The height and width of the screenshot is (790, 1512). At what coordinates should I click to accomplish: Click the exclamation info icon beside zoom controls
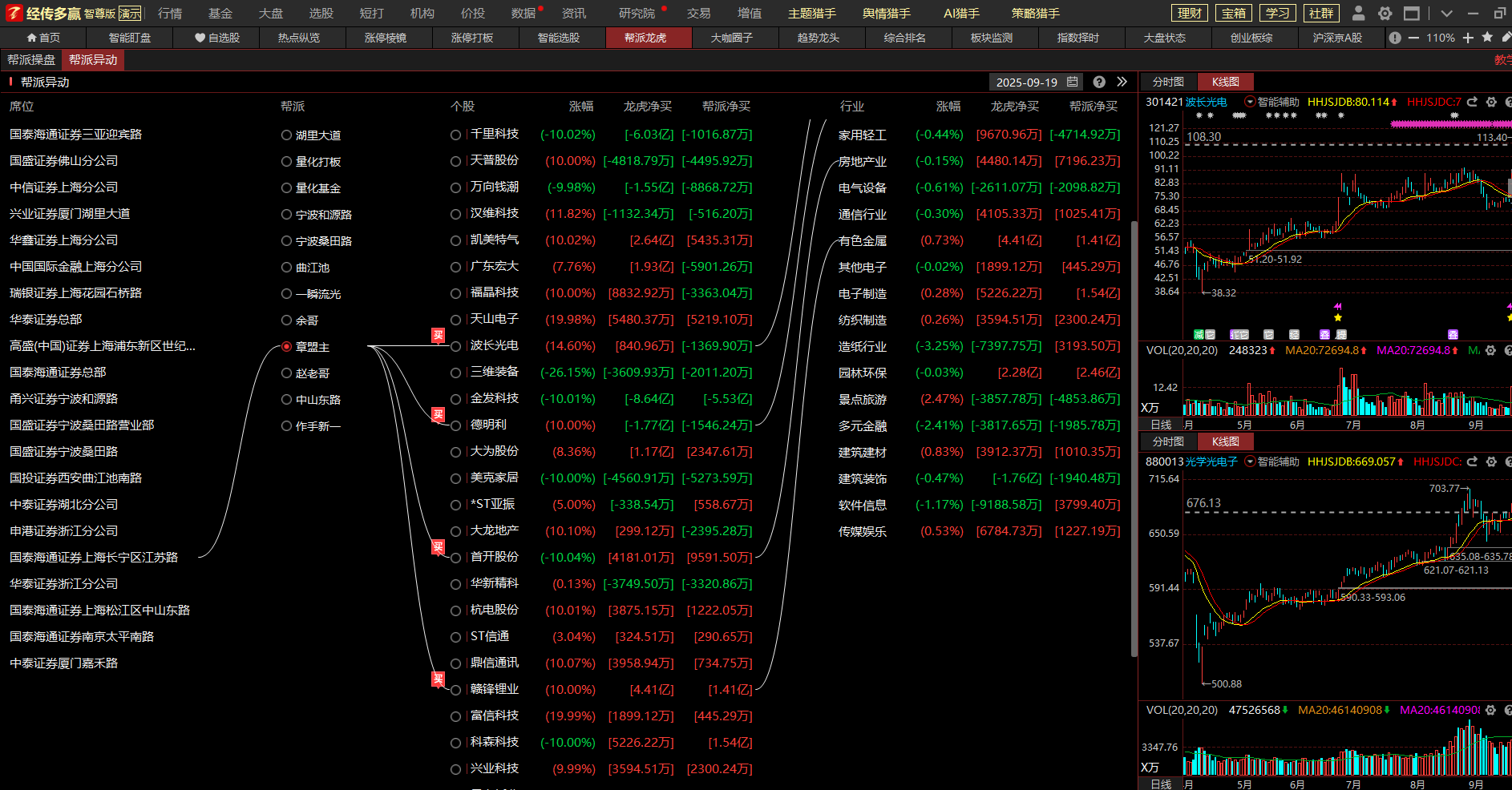pyautogui.click(x=1395, y=38)
